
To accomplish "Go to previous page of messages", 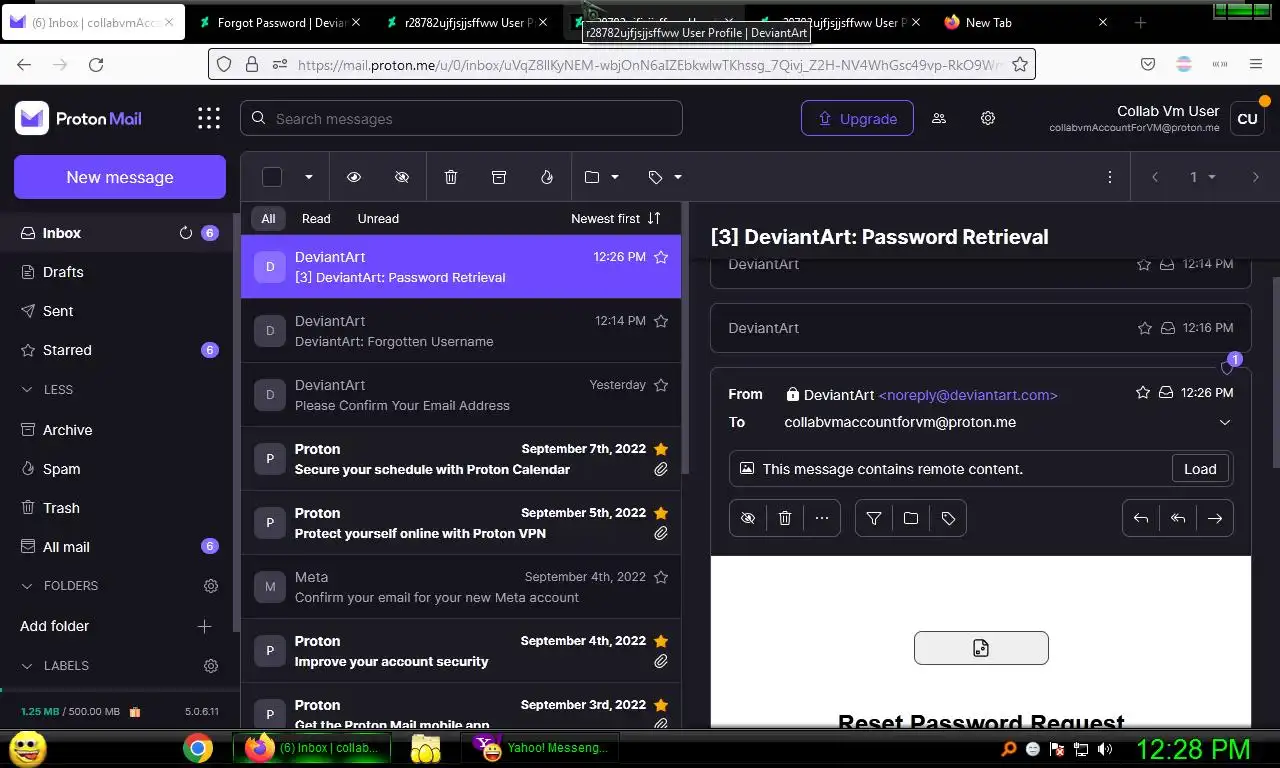I will coord(1155,177).
